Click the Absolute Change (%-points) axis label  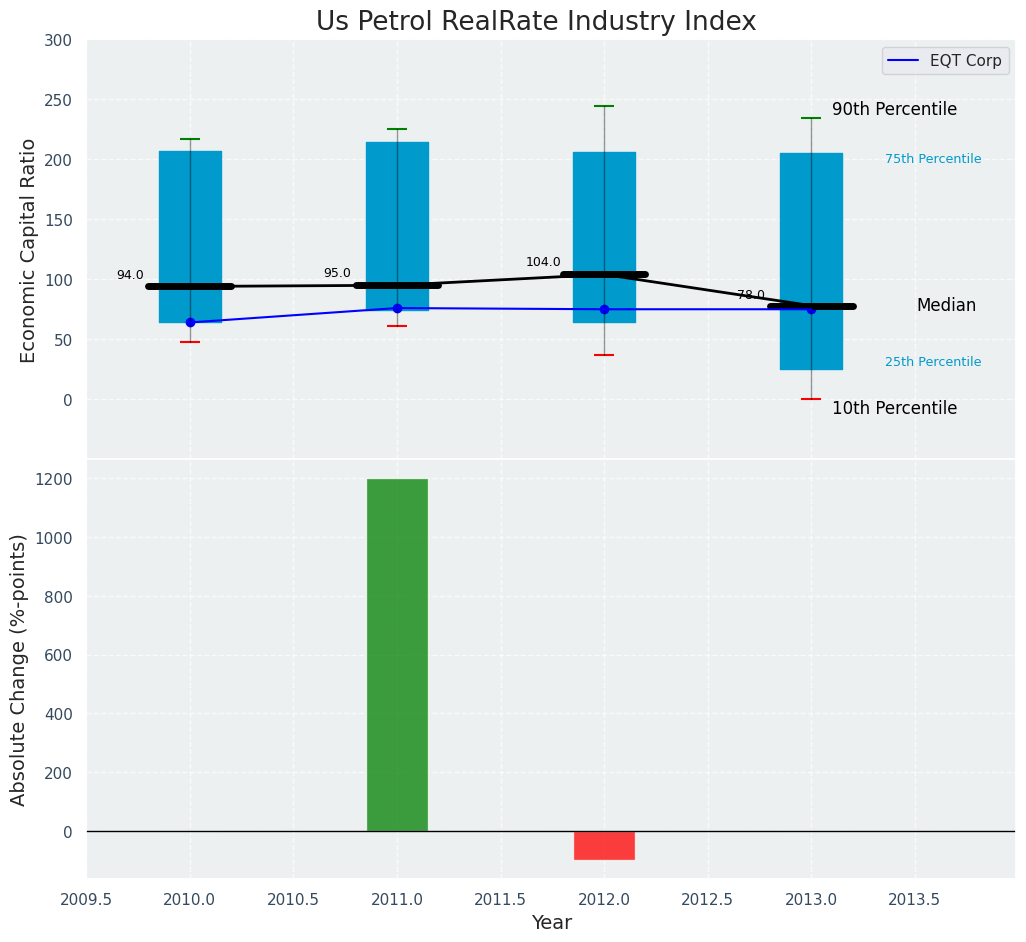click(x=19, y=669)
